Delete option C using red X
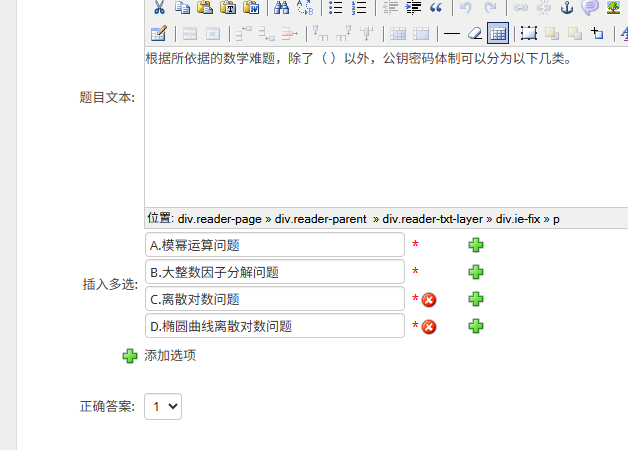 click(429, 299)
